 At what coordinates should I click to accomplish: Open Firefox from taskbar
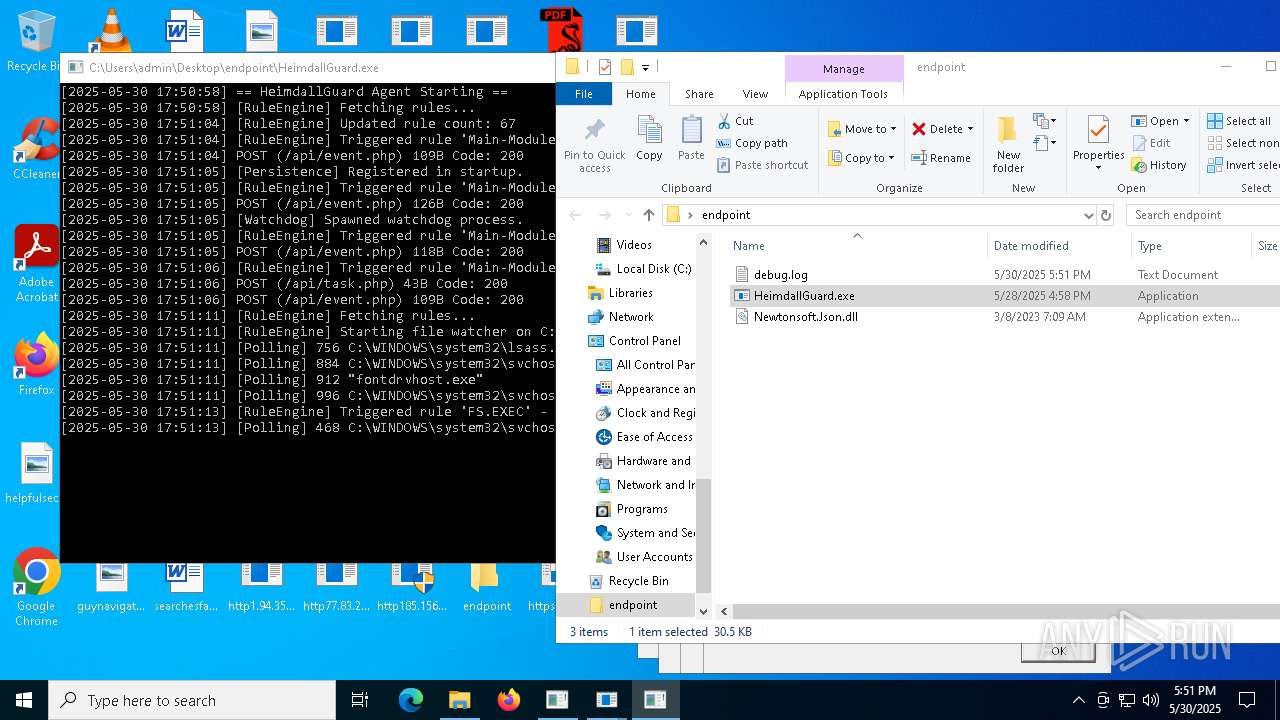click(509, 700)
